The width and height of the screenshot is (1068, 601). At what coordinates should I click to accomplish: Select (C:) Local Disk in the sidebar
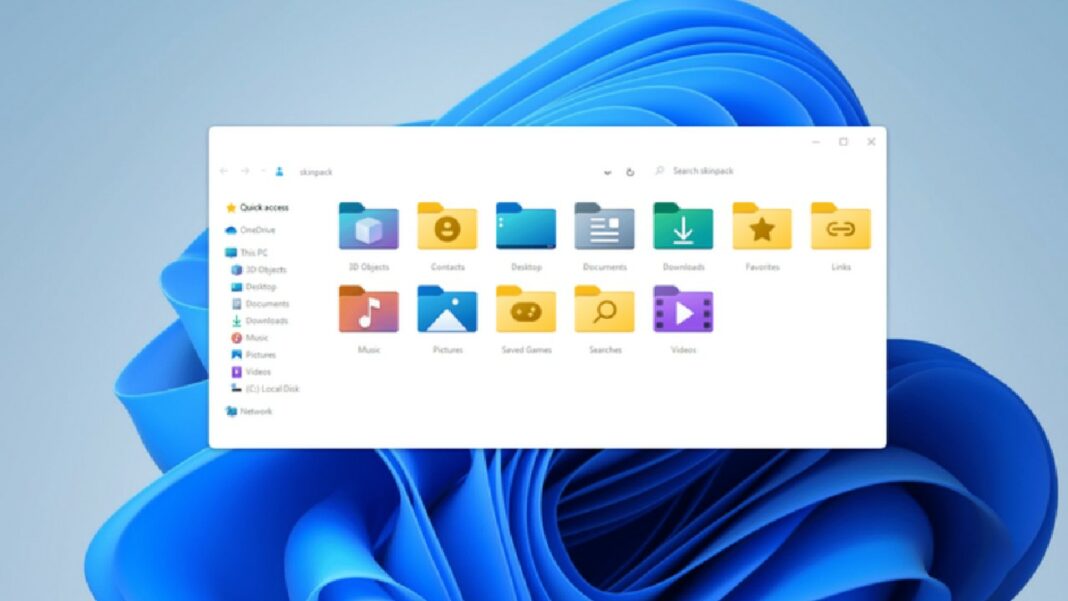(265, 389)
